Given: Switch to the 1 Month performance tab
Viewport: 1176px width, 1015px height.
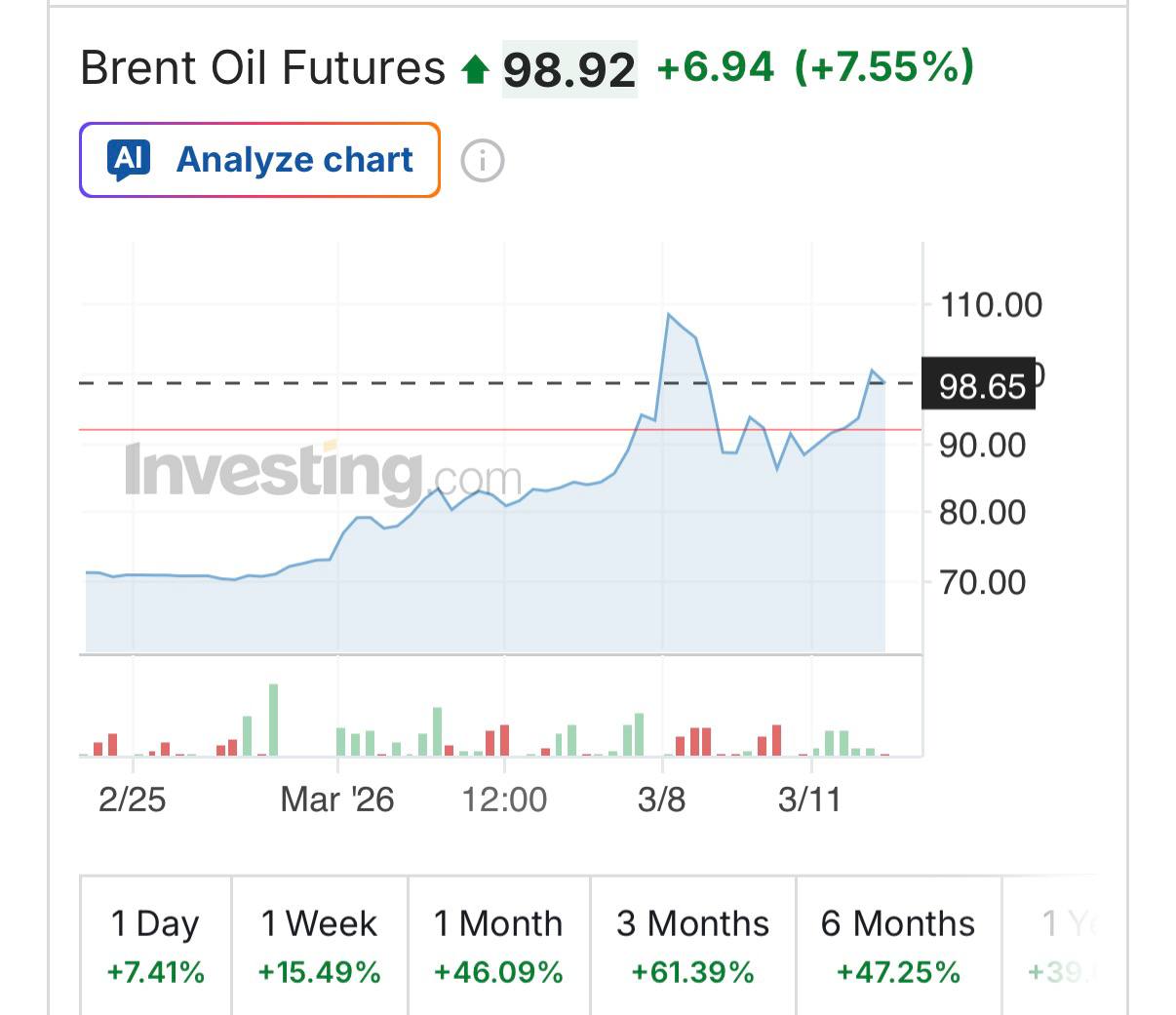Looking at the screenshot, I should coord(498,946).
